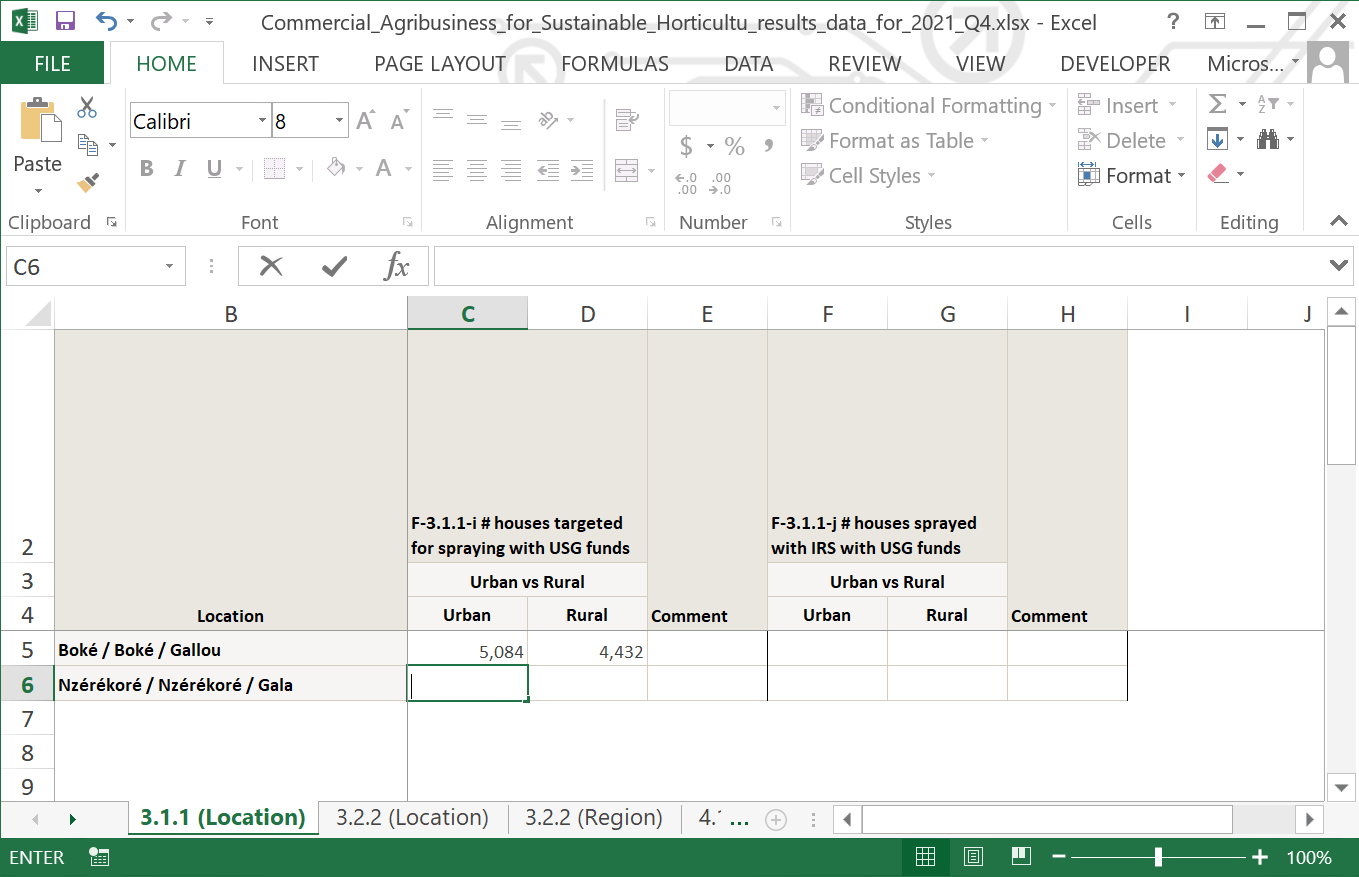Toggle Align Right for cell text
This screenshot has width=1359, height=877.
(x=511, y=171)
